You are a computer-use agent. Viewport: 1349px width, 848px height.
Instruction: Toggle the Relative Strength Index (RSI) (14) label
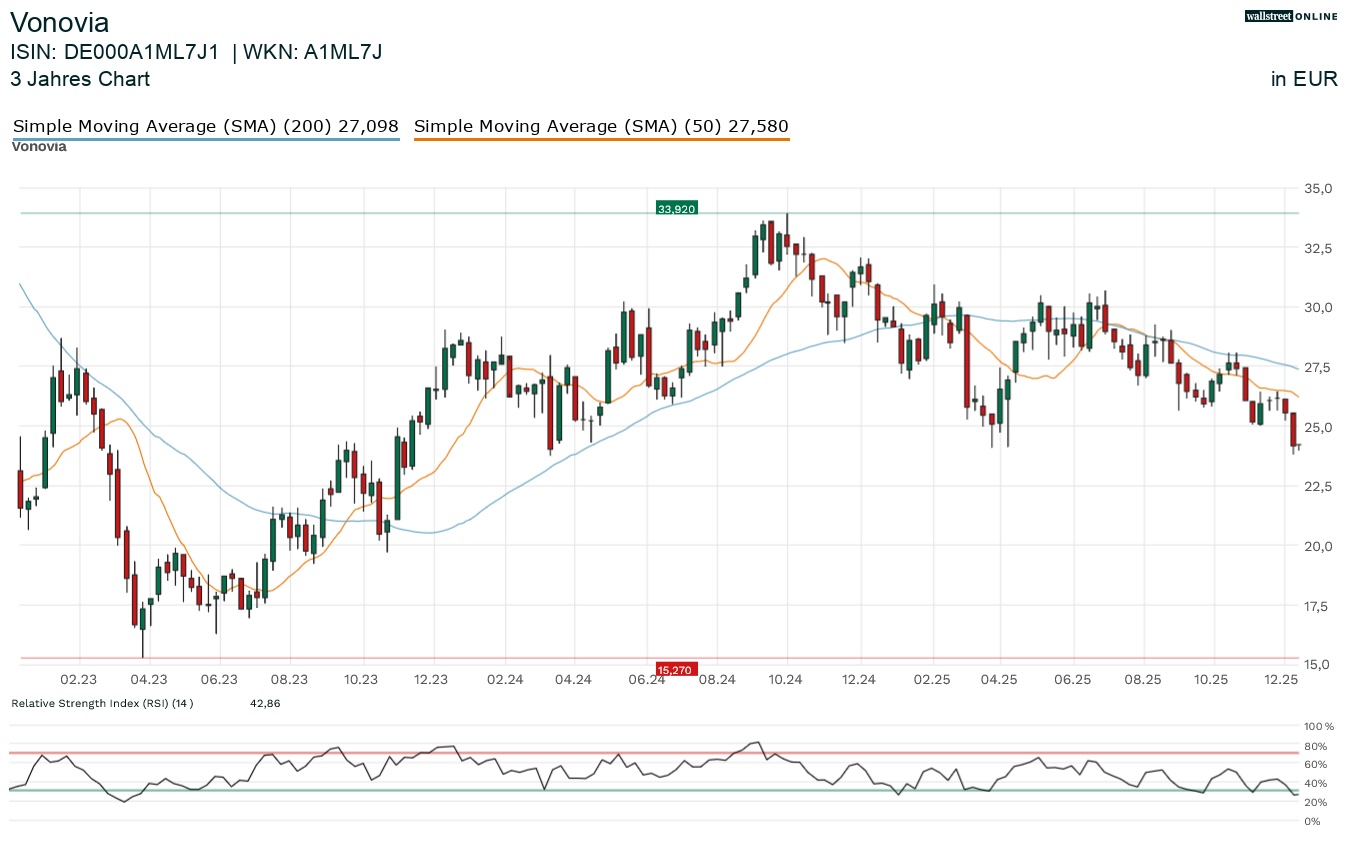[x=102, y=704]
